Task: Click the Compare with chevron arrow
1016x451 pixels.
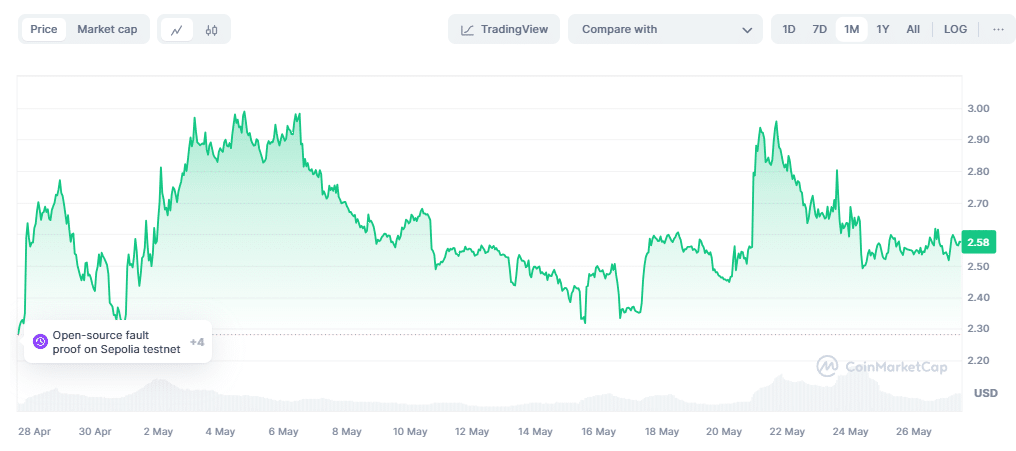Action: point(747,30)
